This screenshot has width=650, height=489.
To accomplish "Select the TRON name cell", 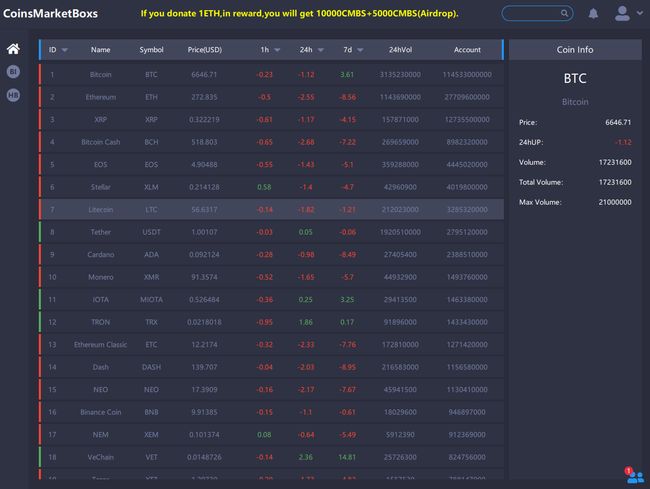I will point(100,322).
